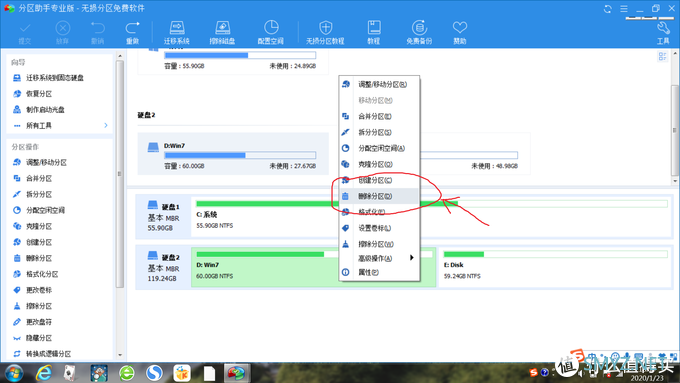
Task: Select 拆分分区 in the context menu
Action: 379,132
